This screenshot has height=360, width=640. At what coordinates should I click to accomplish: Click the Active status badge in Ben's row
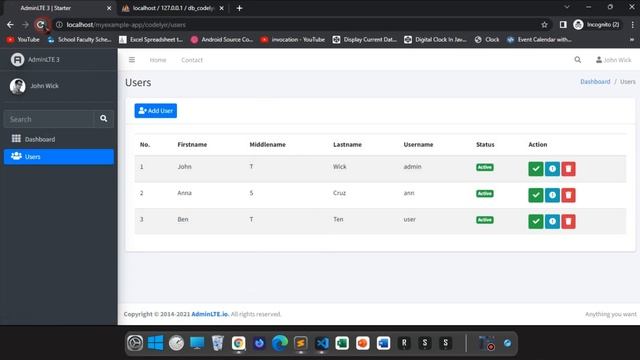(485, 220)
